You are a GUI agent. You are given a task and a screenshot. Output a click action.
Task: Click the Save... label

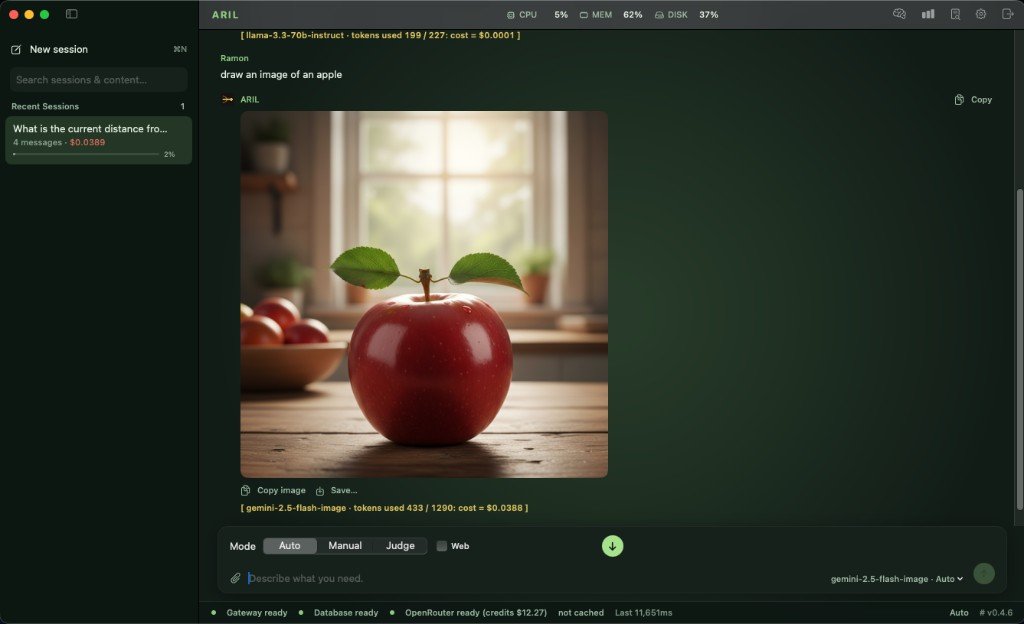coord(344,490)
